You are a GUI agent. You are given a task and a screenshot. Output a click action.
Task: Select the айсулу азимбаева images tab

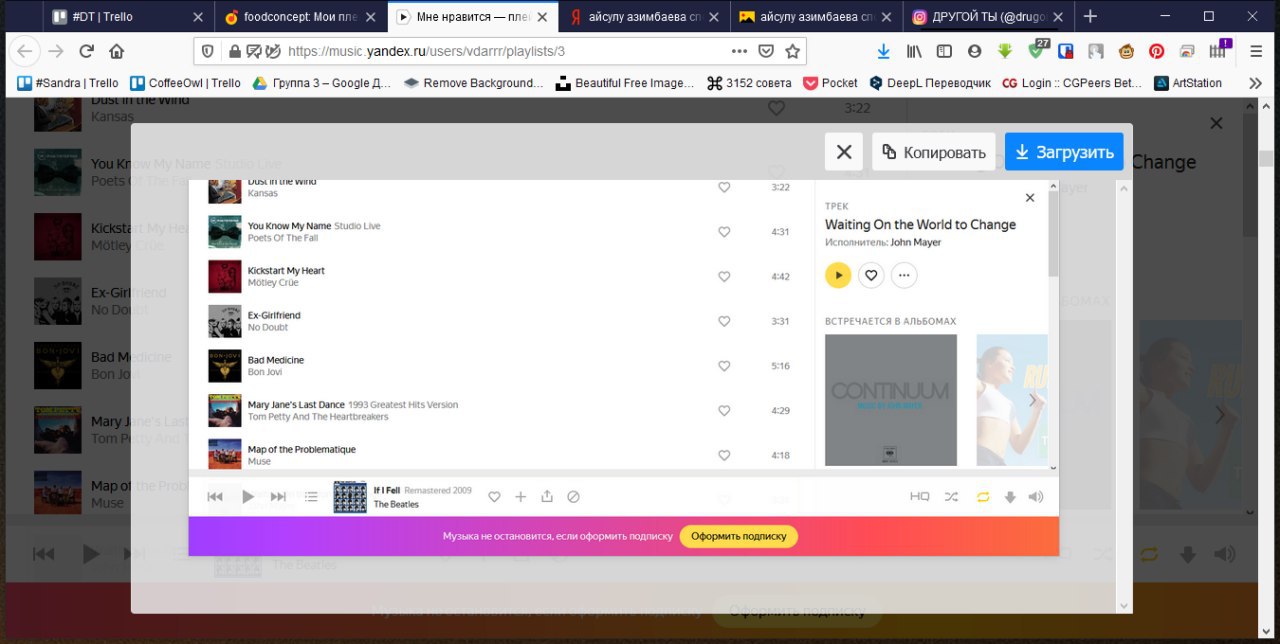pyautogui.click(x=817, y=17)
